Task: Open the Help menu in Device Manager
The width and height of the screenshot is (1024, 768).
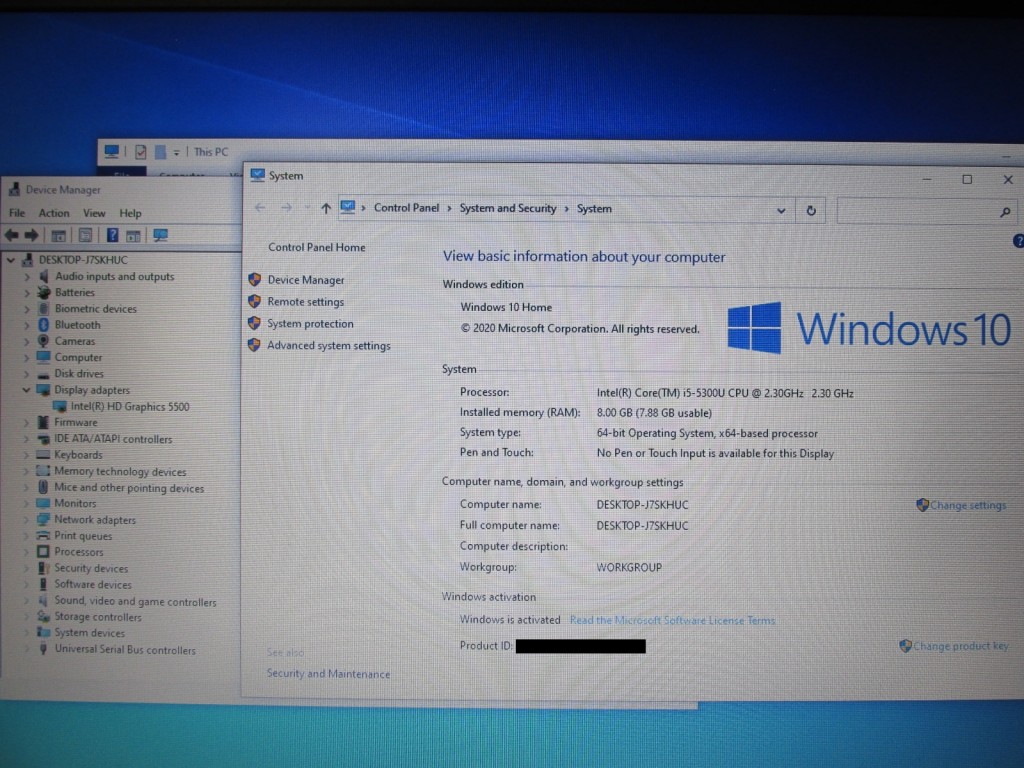Action: pos(130,213)
